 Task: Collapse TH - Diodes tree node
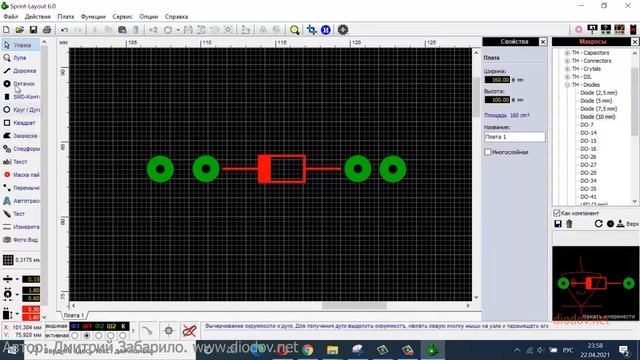567,85
